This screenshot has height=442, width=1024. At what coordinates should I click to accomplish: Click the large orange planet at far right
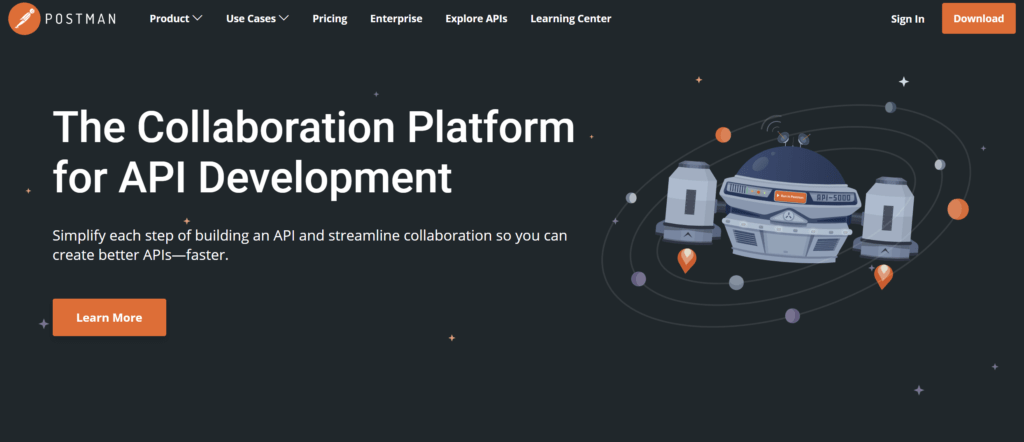[957, 209]
